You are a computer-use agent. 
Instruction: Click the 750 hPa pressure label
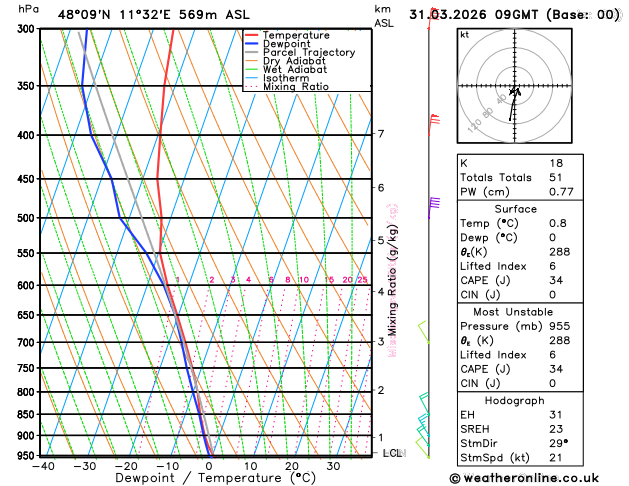(28, 368)
